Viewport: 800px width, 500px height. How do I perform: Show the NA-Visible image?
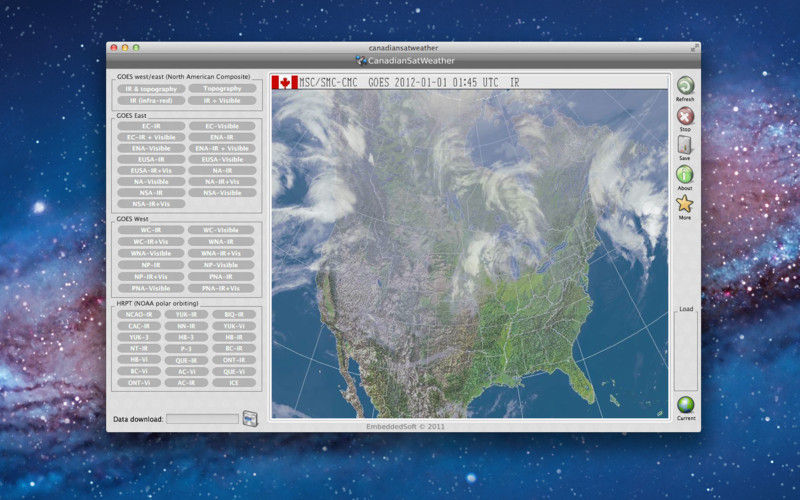click(x=151, y=182)
